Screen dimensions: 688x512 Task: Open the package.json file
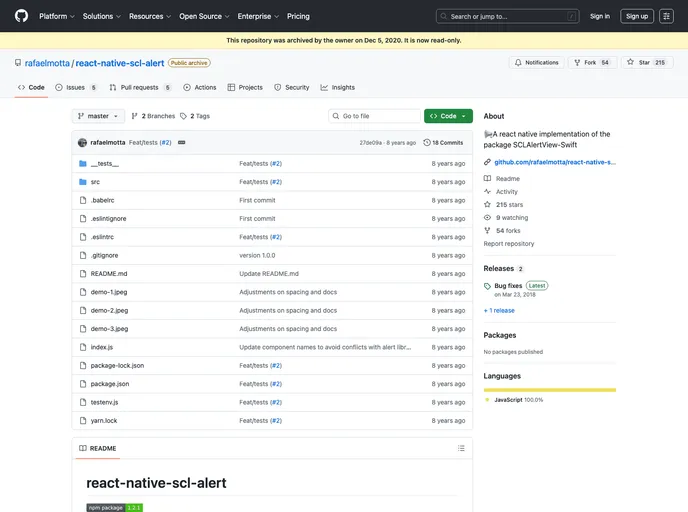click(x=110, y=384)
